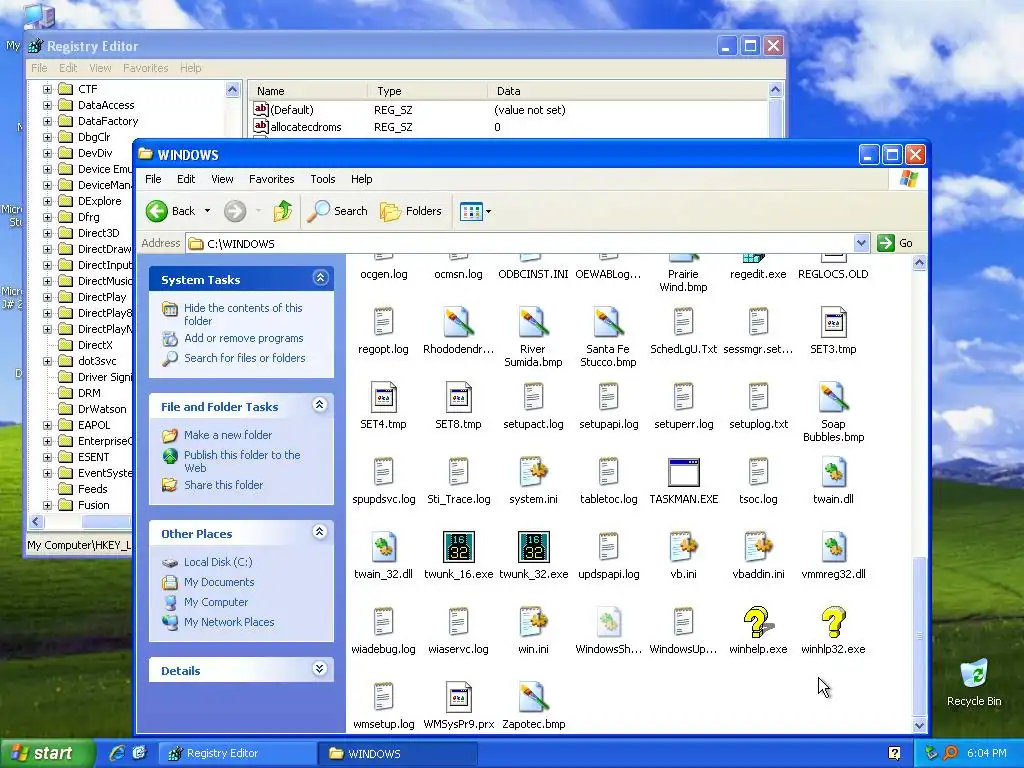Viewport: 1024px width, 768px height.
Task: Expand the Direct3D registry key
Action: [47, 233]
